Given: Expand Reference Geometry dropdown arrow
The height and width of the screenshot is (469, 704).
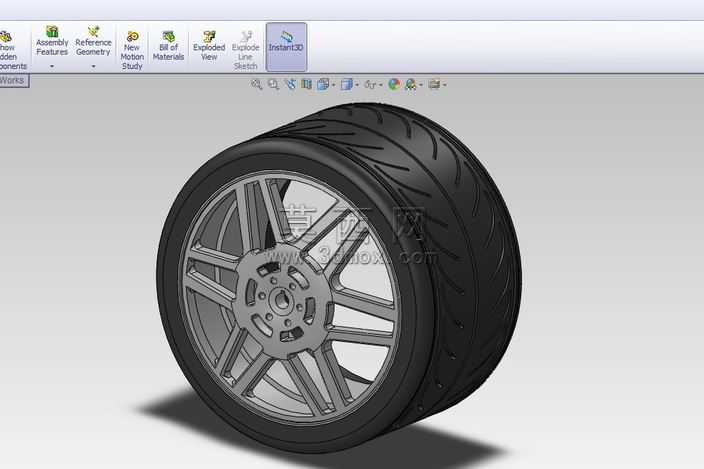Looking at the screenshot, I should pyautogui.click(x=93, y=66).
